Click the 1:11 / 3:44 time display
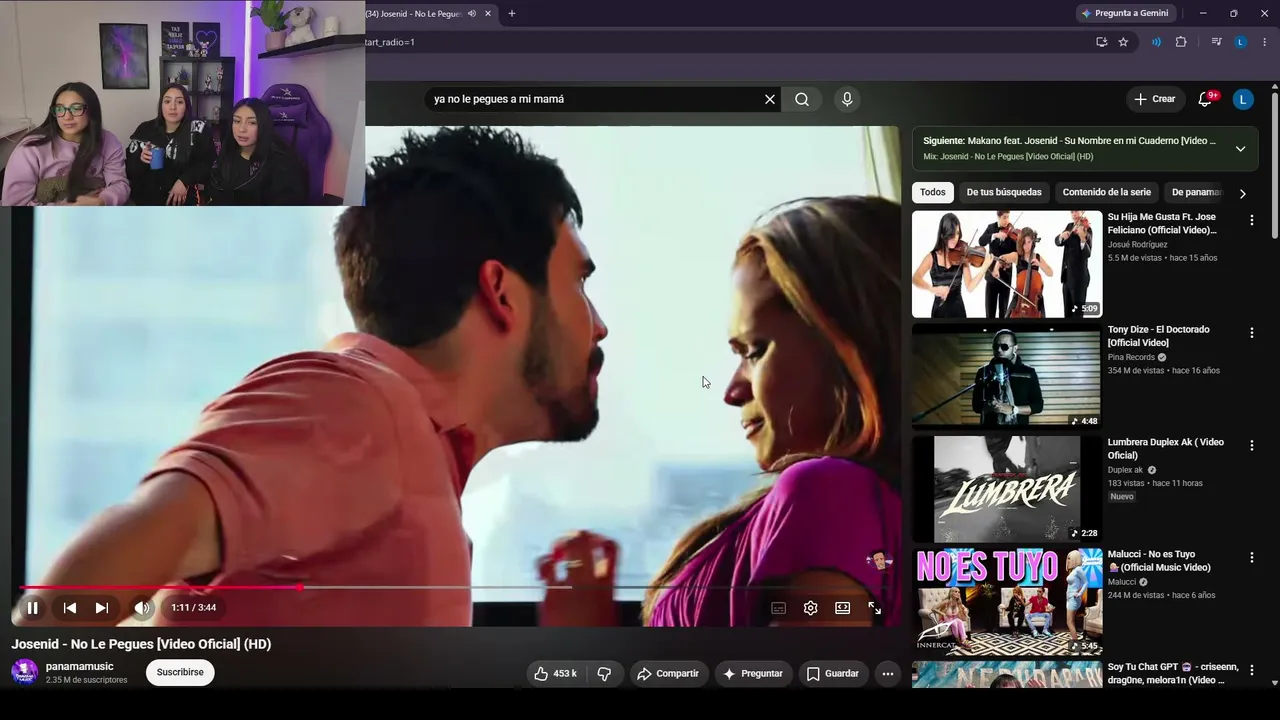The image size is (1280, 720). (x=193, y=608)
